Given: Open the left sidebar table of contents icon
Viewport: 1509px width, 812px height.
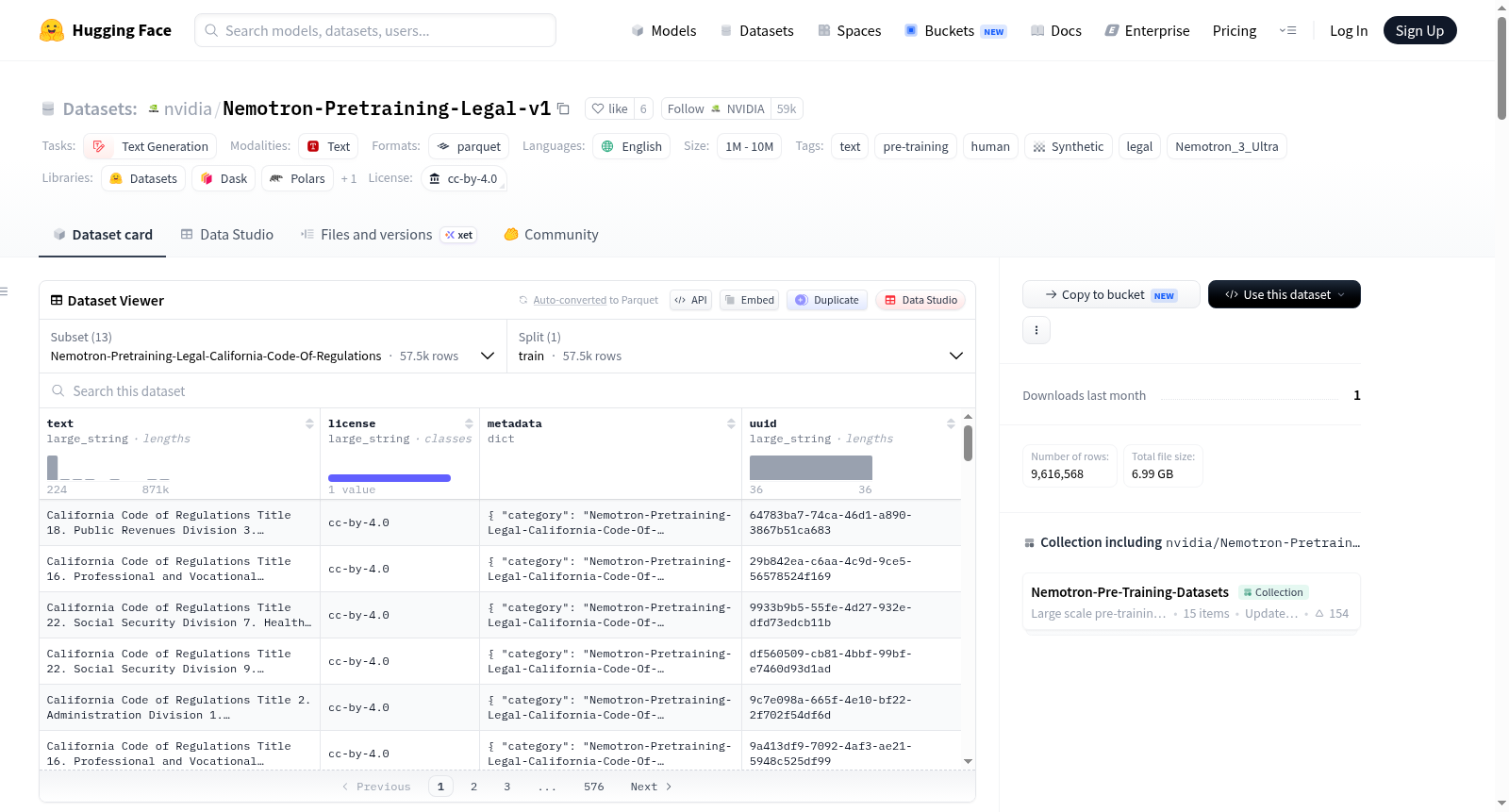Looking at the screenshot, I should [x=4, y=291].
